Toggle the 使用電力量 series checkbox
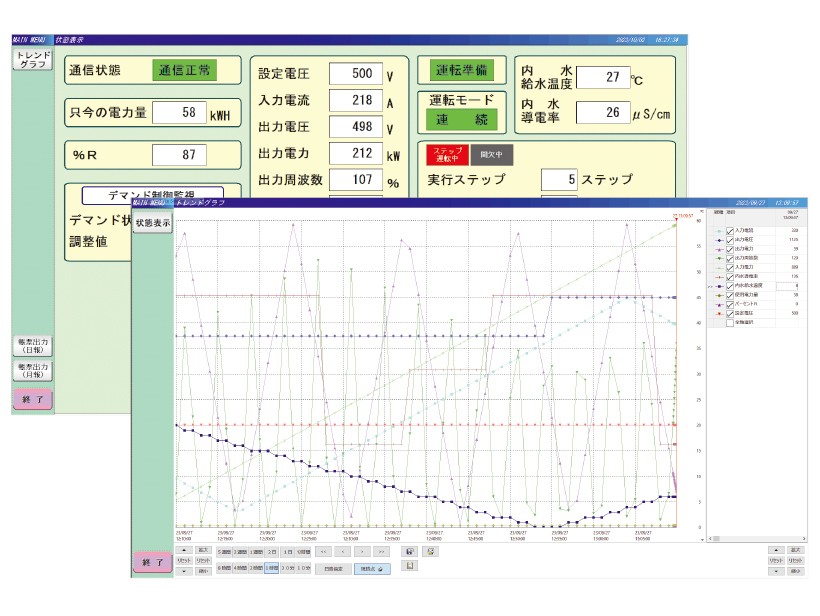 click(x=730, y=295)
